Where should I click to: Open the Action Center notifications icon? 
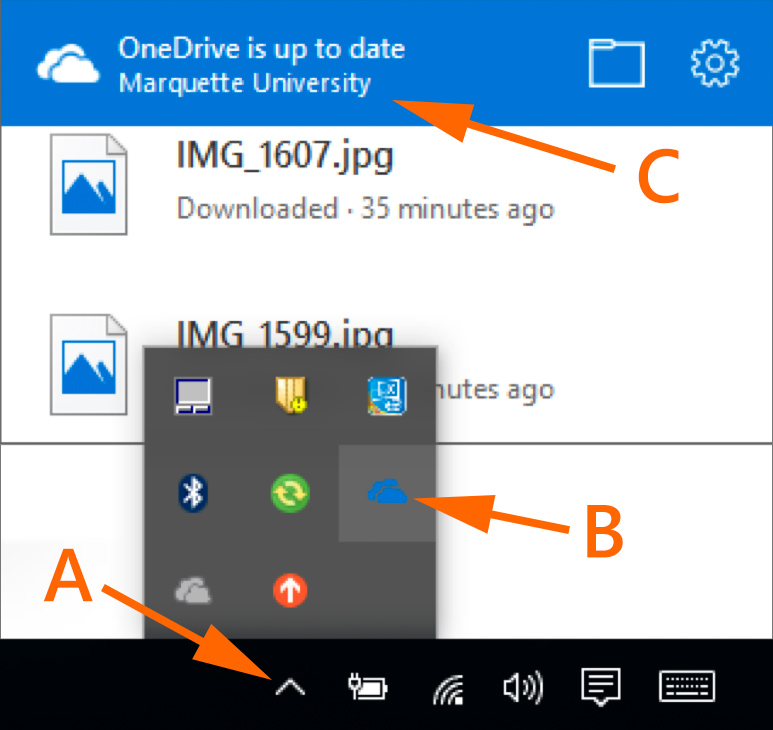(x=601, y=687)
